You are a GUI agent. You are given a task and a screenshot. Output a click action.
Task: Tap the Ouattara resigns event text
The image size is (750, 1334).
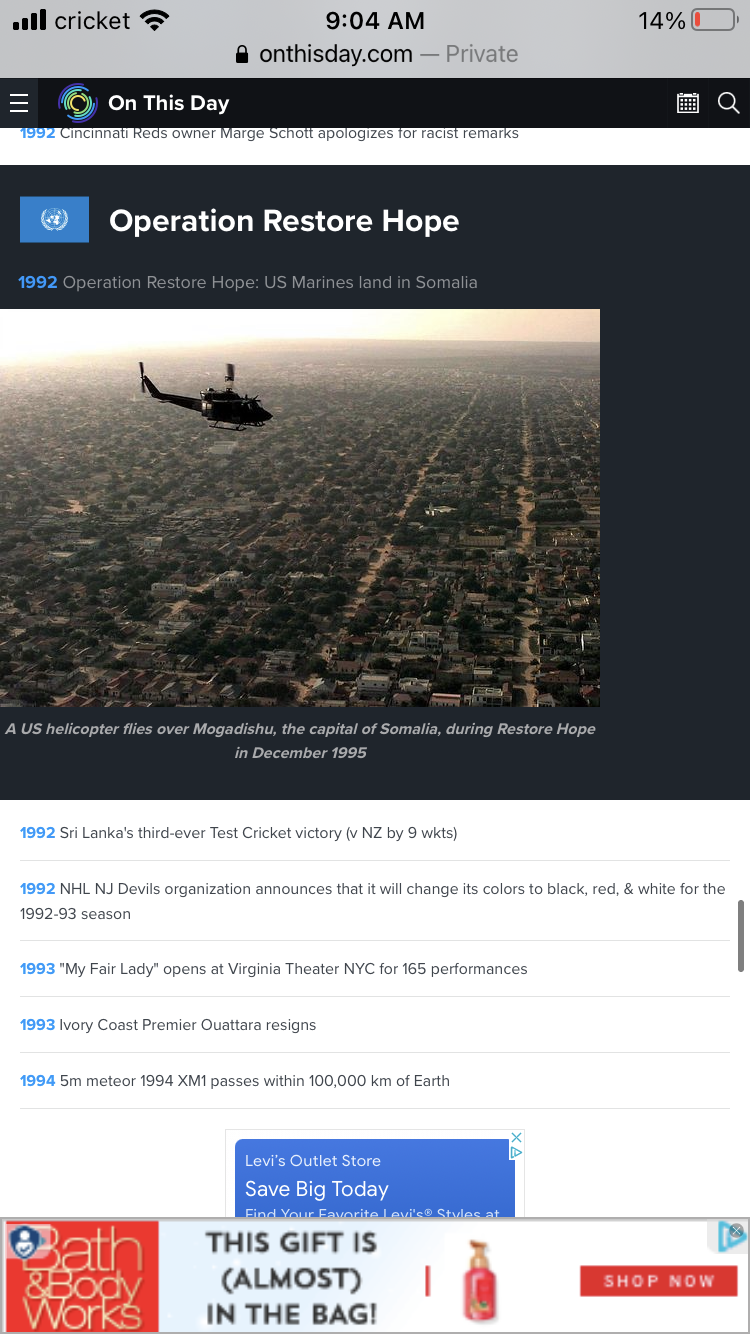pyautogui.click(x=188, y=1024)
